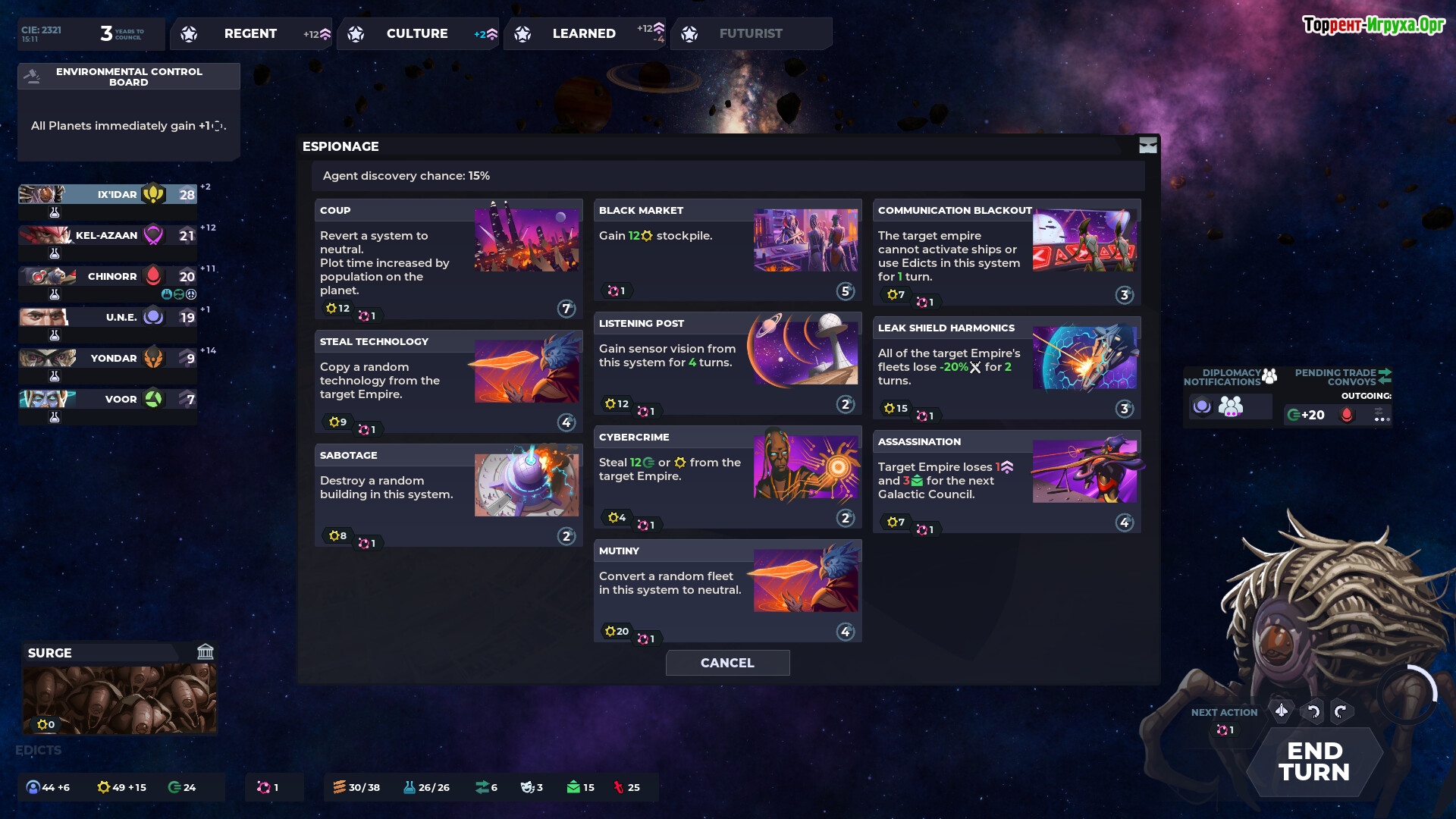Open the Surge edict building icon
Screen dimensions: 1456x819
pos(206,652)
